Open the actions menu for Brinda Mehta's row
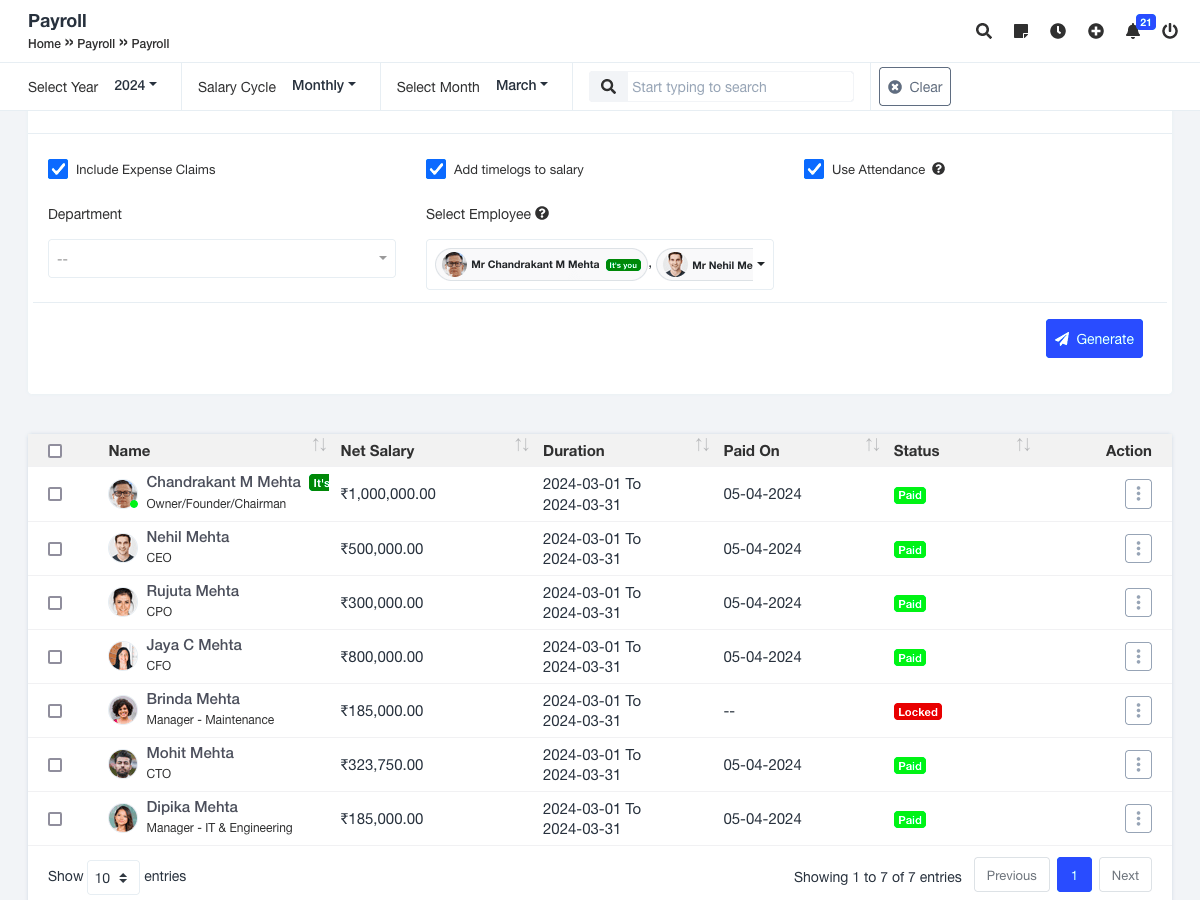 pos(1138,710)
